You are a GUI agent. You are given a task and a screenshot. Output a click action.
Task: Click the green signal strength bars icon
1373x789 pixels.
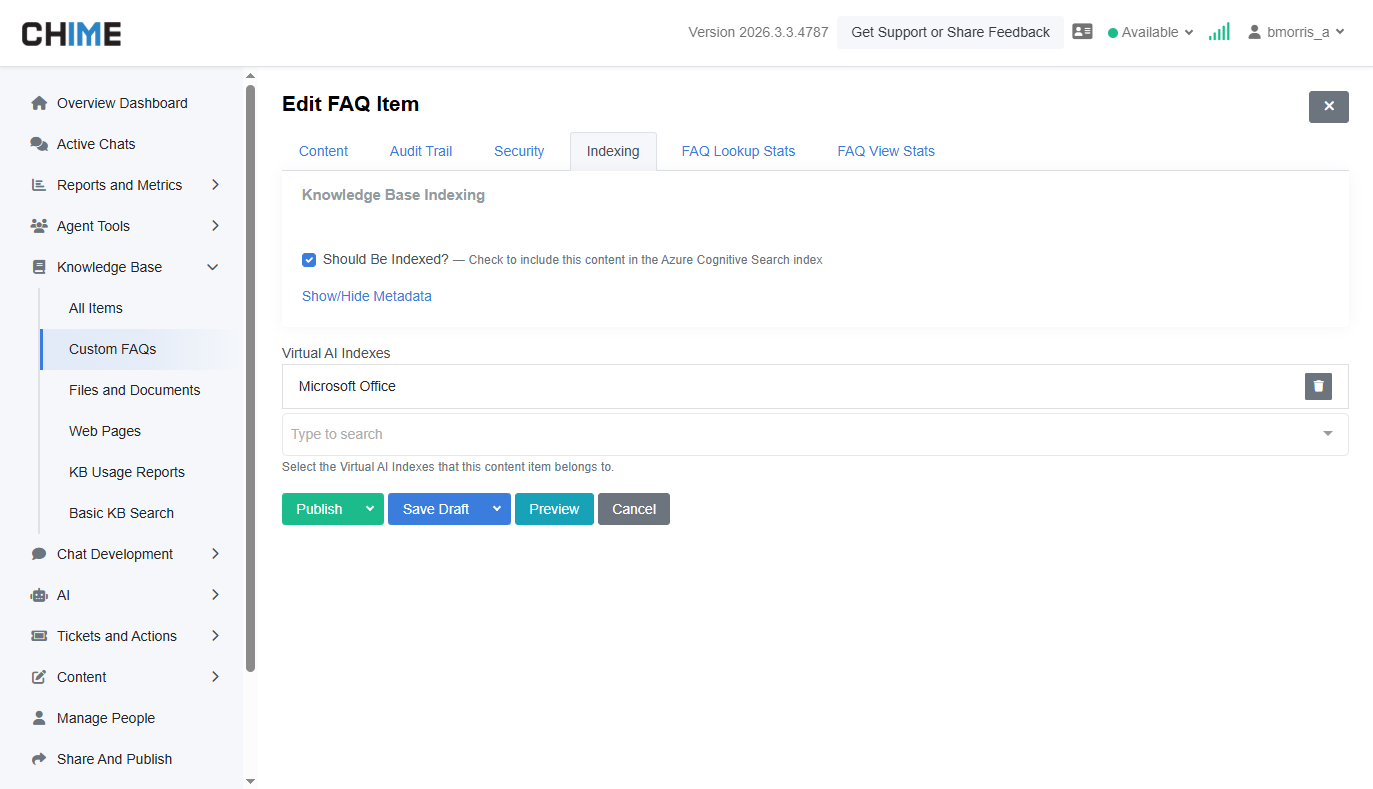[x=1218, y=32]
